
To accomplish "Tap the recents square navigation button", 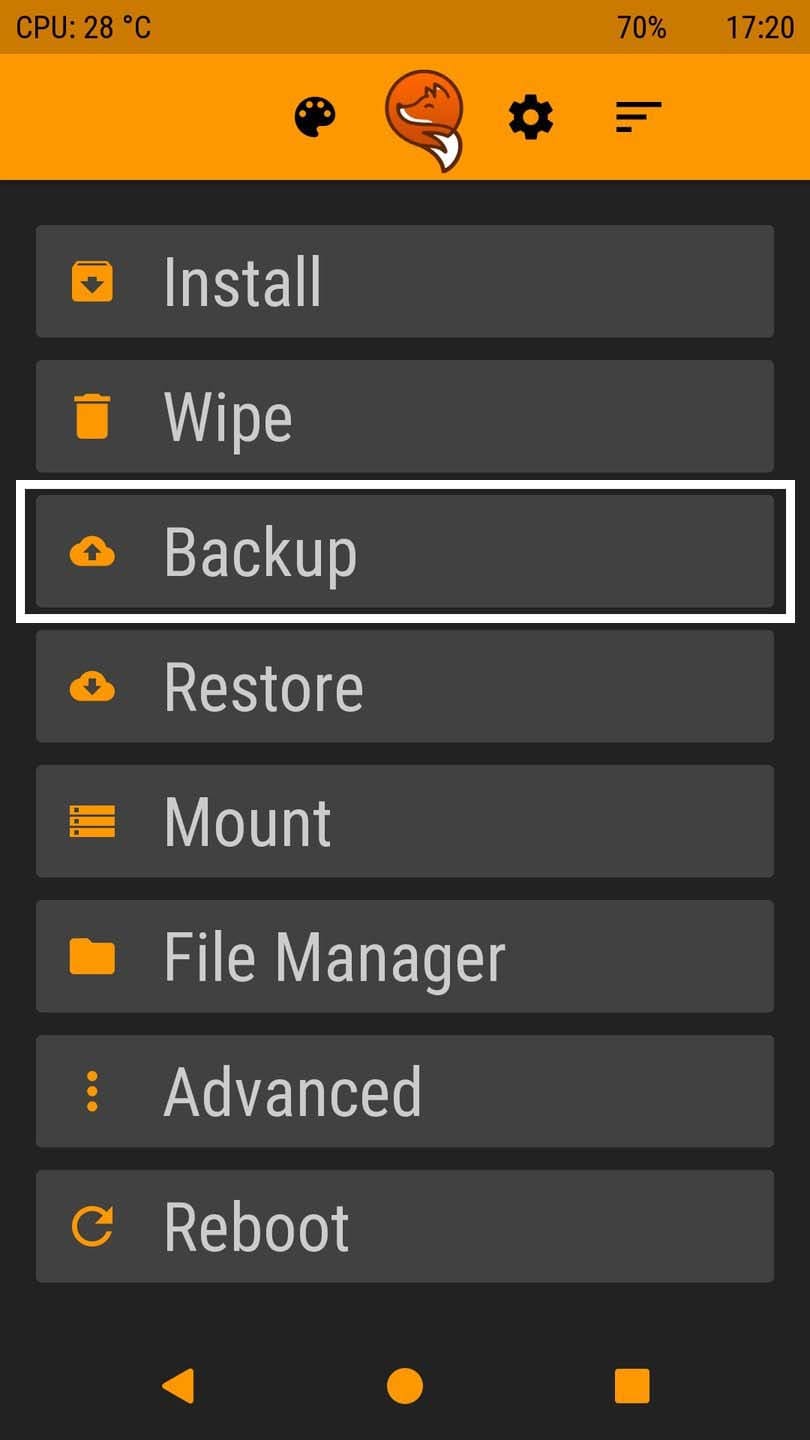I will [x=632, y=1386].
